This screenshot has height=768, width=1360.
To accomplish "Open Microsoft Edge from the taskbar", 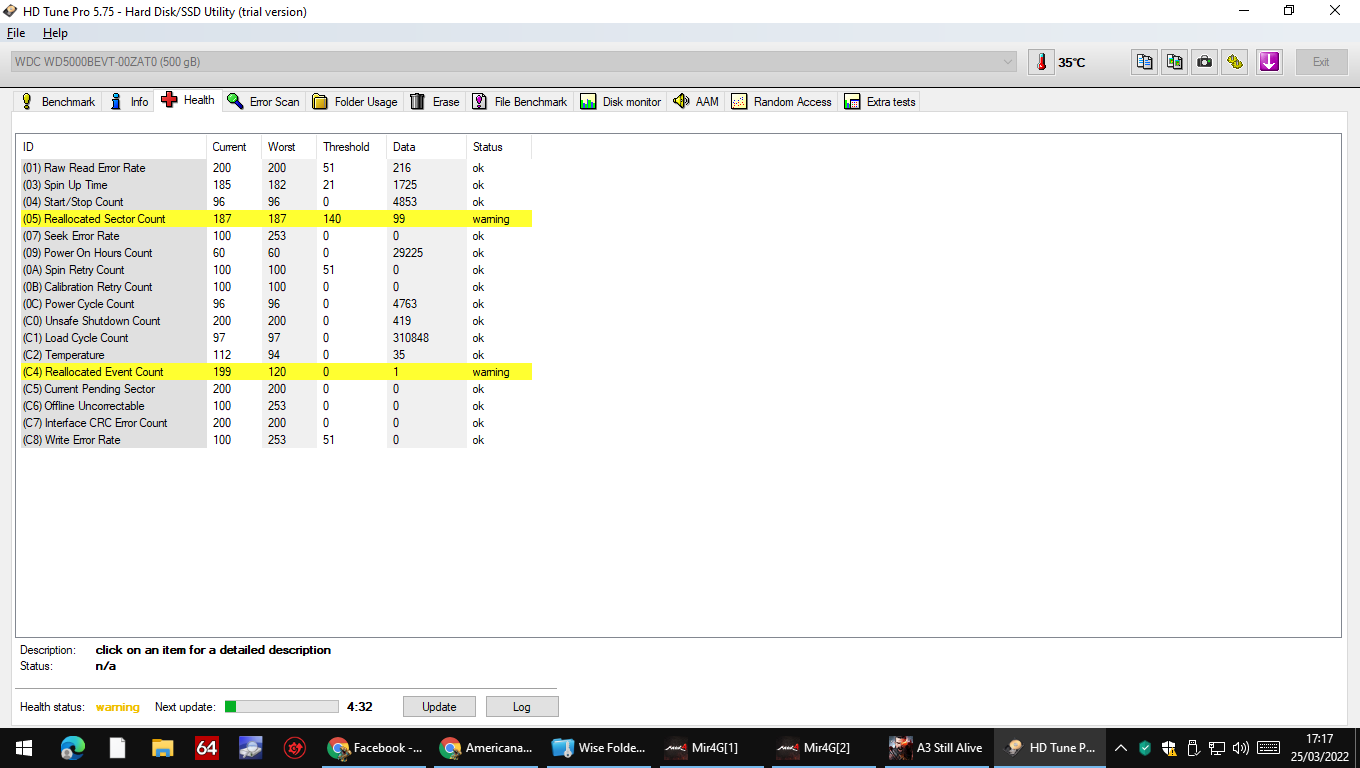I will point(72,747).
